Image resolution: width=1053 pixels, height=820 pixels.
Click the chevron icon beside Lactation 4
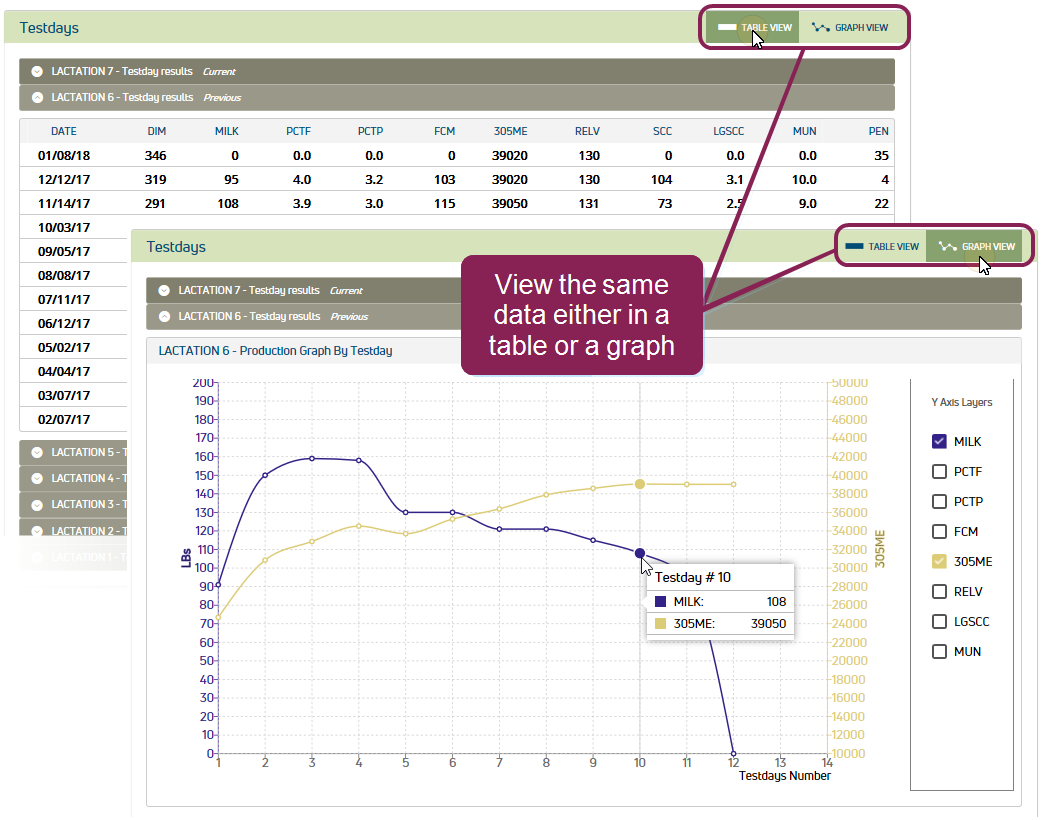click(37, 478)
